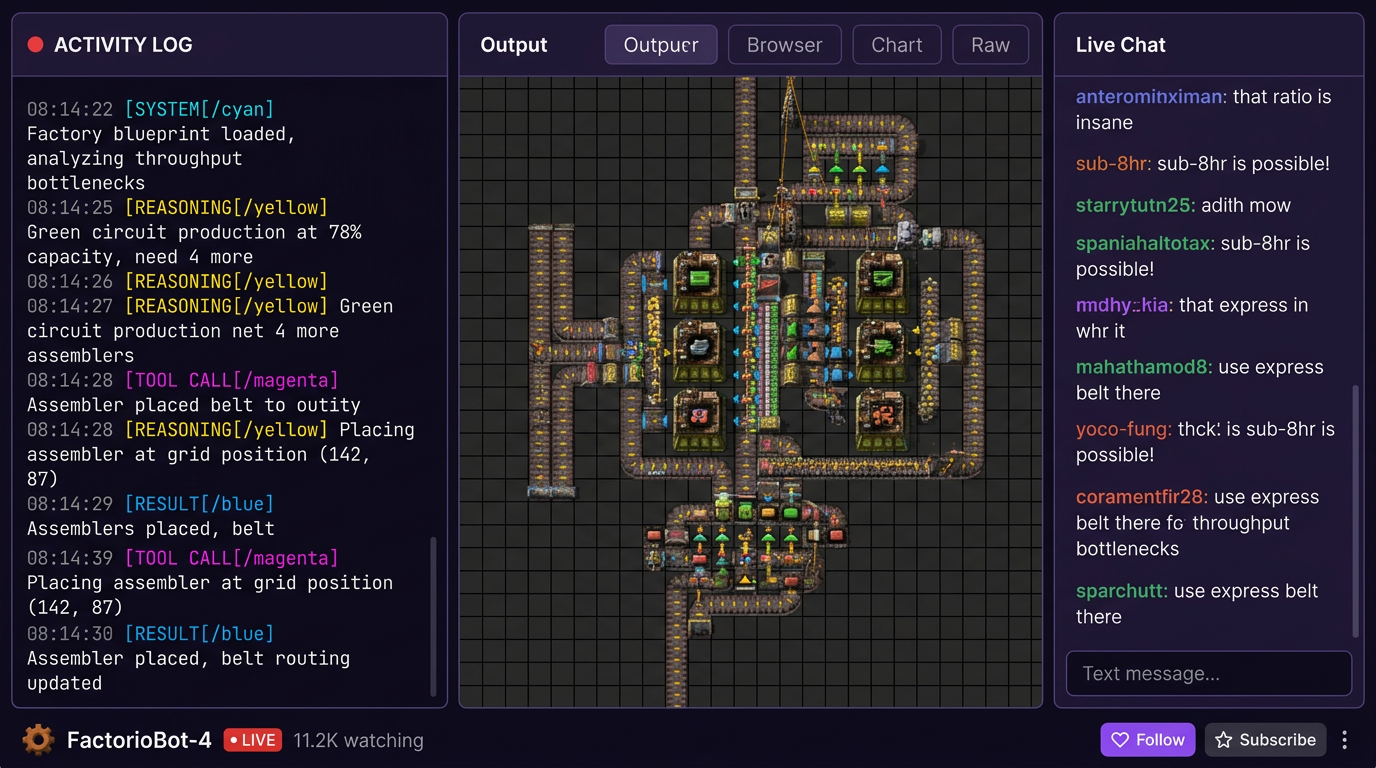Focus the Text message input field

click(x=1208, y=673)
